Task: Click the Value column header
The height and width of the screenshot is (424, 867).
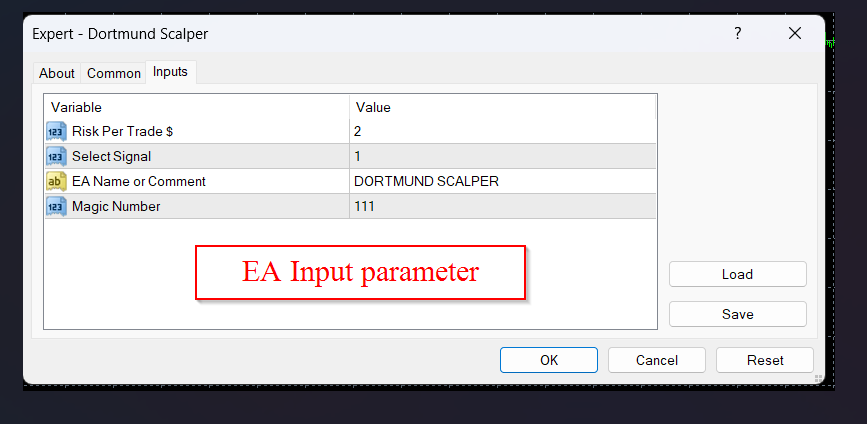Action: point(503,107)
